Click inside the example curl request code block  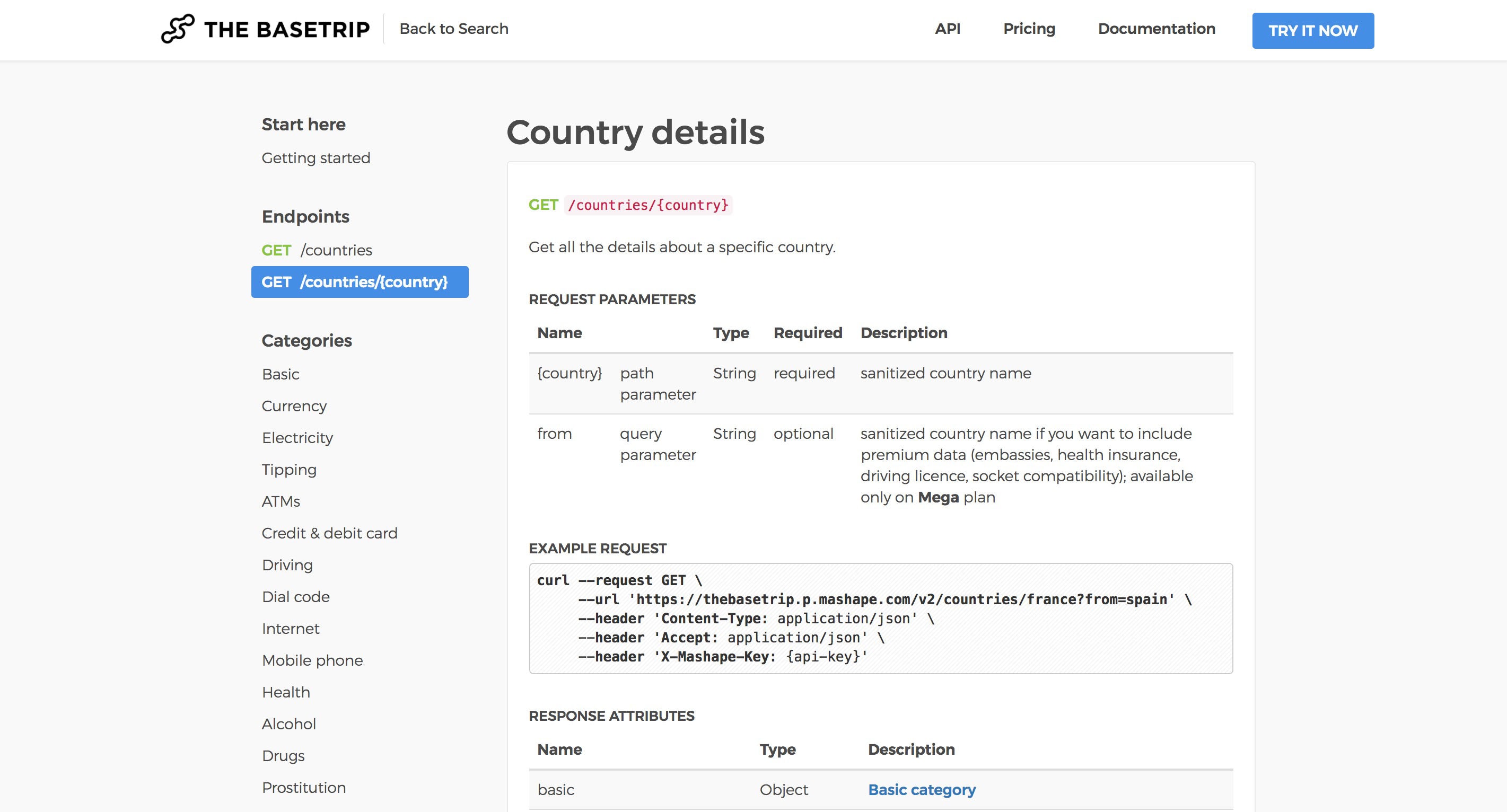click(880, 619)
